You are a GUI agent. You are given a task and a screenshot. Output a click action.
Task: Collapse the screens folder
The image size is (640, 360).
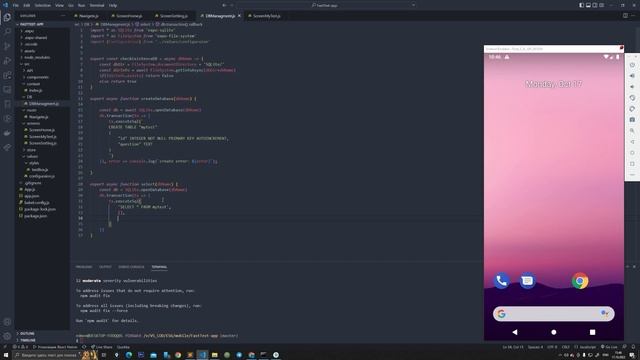[33, 123]
